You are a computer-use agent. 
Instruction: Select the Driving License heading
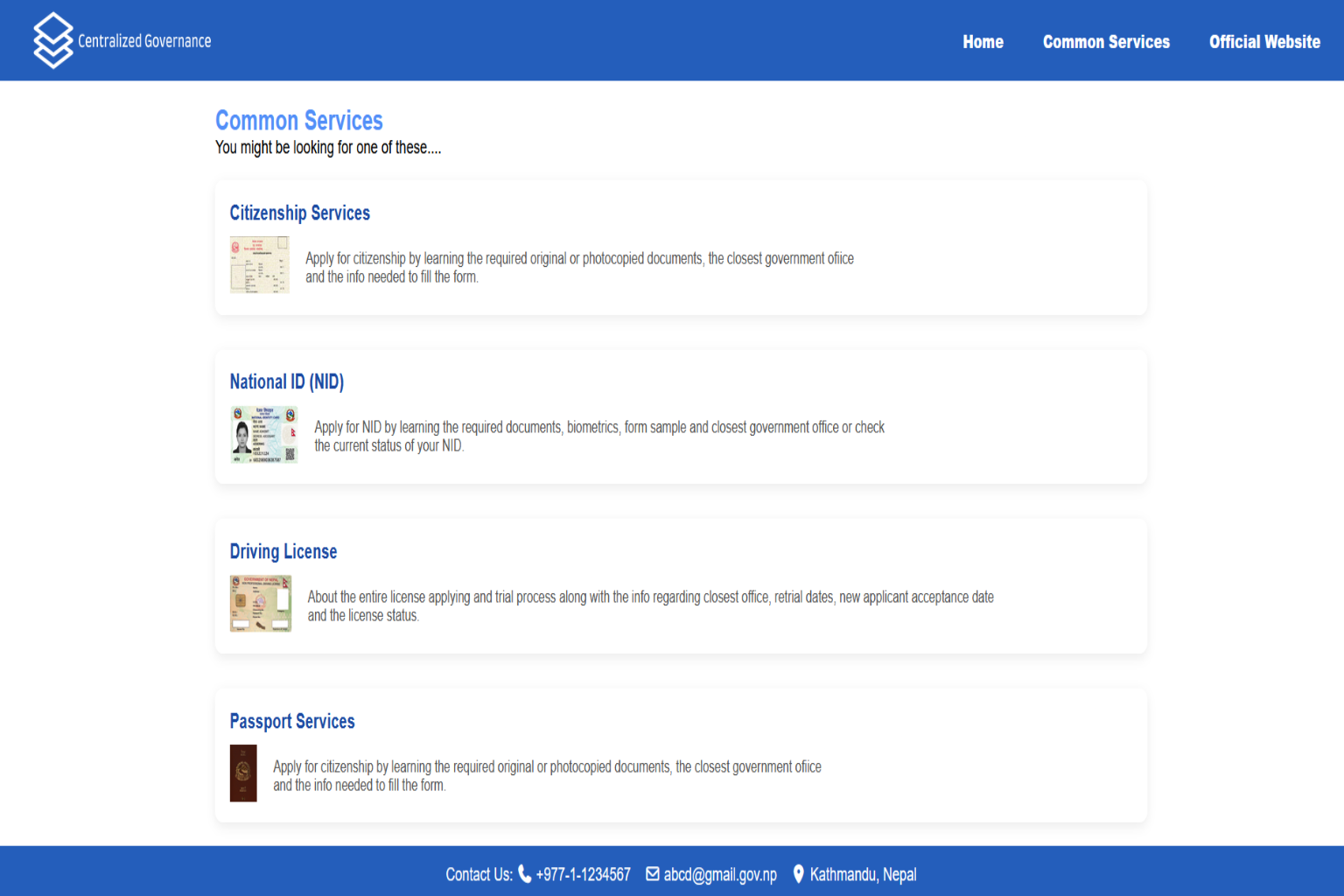pyautogui.click(x=283, y=552)
